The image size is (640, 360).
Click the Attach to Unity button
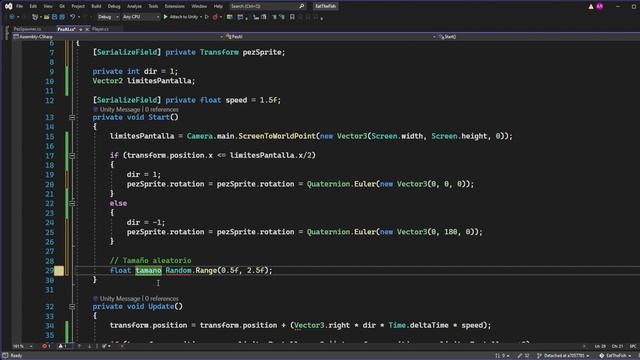181,17
